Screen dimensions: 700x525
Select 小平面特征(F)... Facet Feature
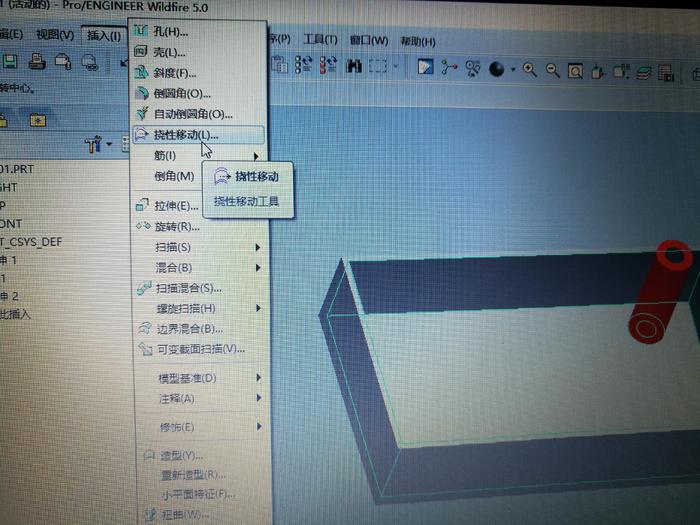click(x=204, y=494)
